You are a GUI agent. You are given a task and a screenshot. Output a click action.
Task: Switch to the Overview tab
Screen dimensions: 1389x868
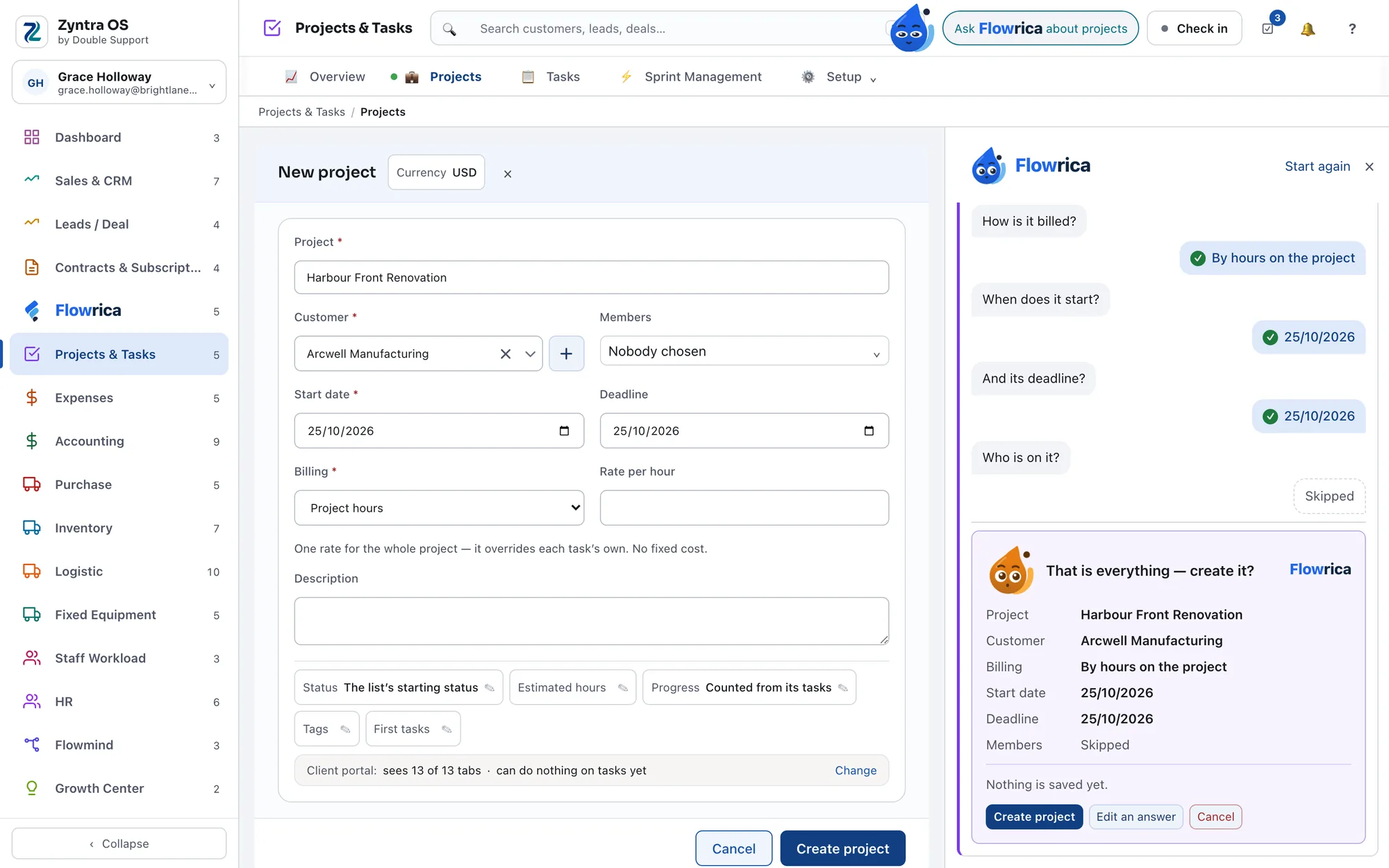pyautogui.click(x=325, y=77)
